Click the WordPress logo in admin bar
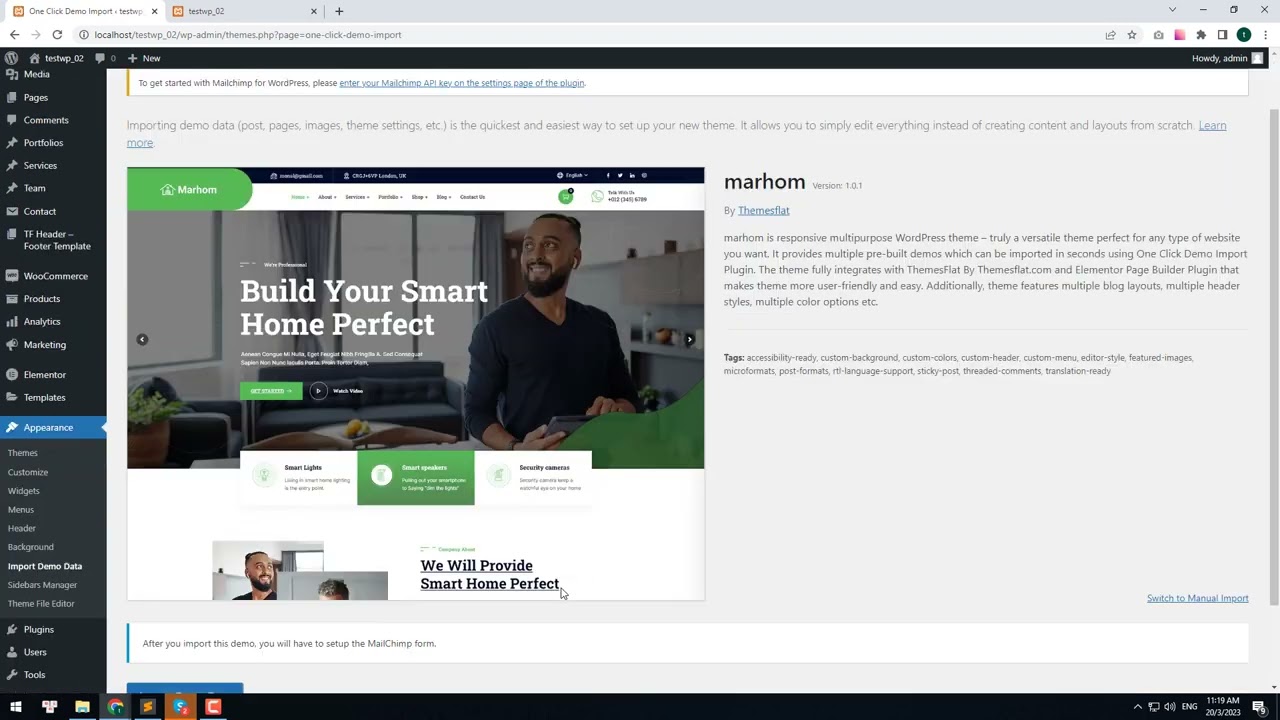 11,58
